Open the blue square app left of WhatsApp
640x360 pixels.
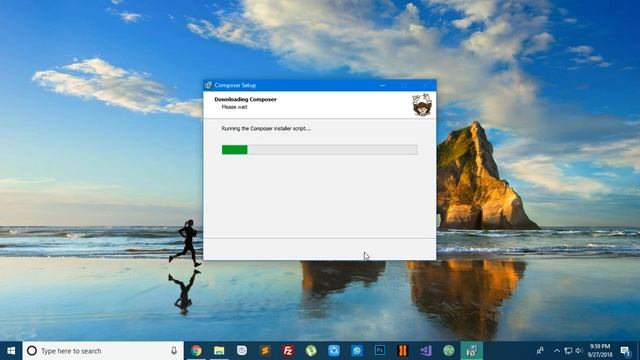coord(334,351)
